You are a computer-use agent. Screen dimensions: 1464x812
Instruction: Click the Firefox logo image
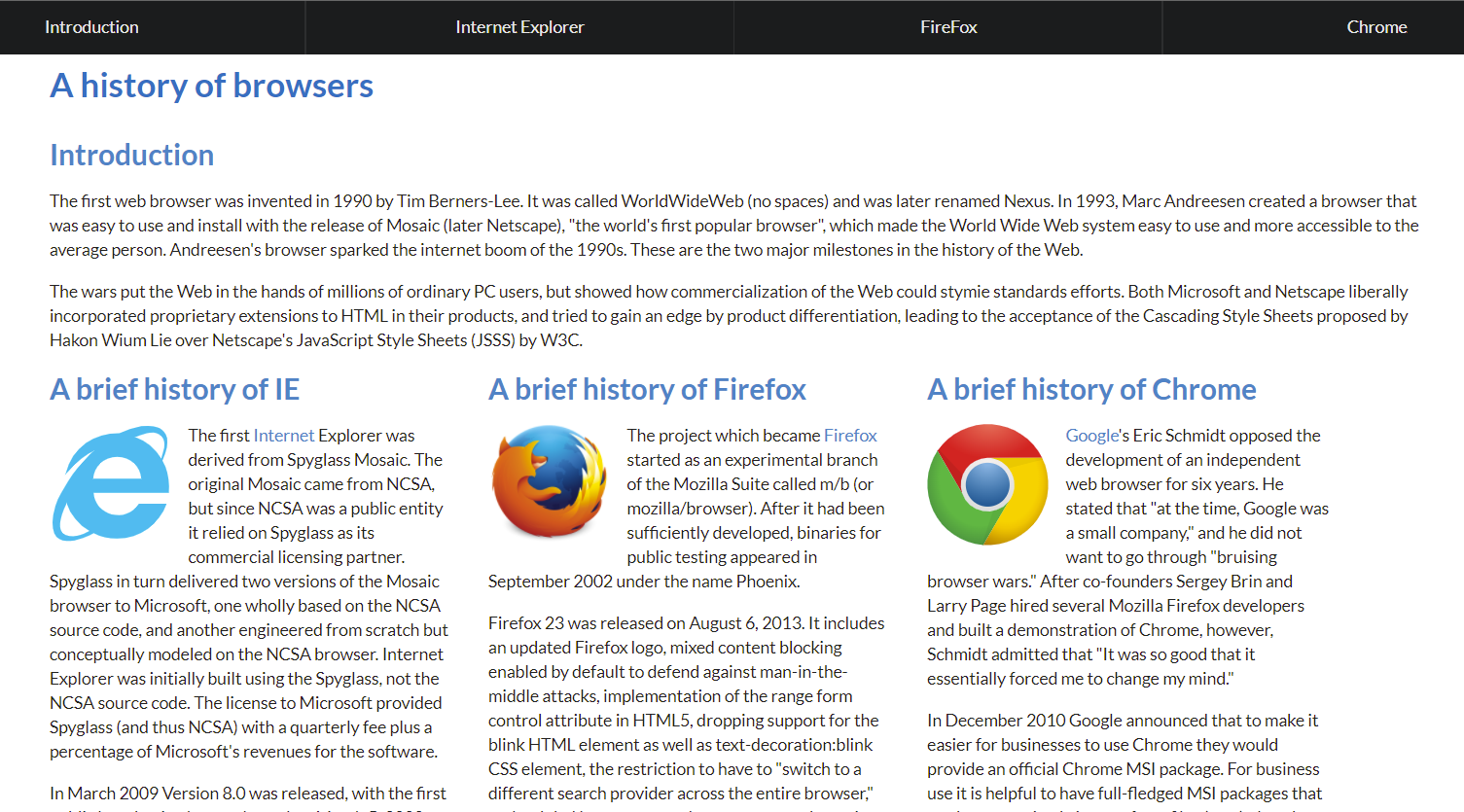[550, 482]
